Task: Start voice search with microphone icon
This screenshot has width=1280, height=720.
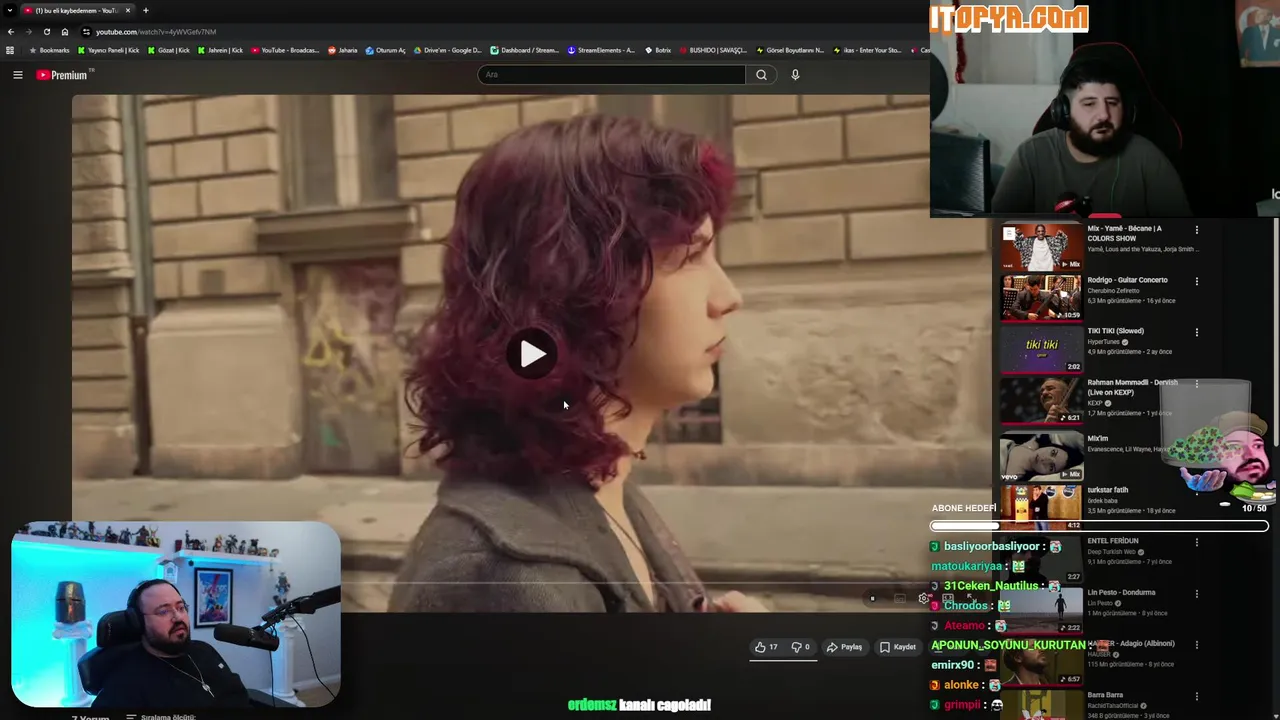Action: [795, 75]
